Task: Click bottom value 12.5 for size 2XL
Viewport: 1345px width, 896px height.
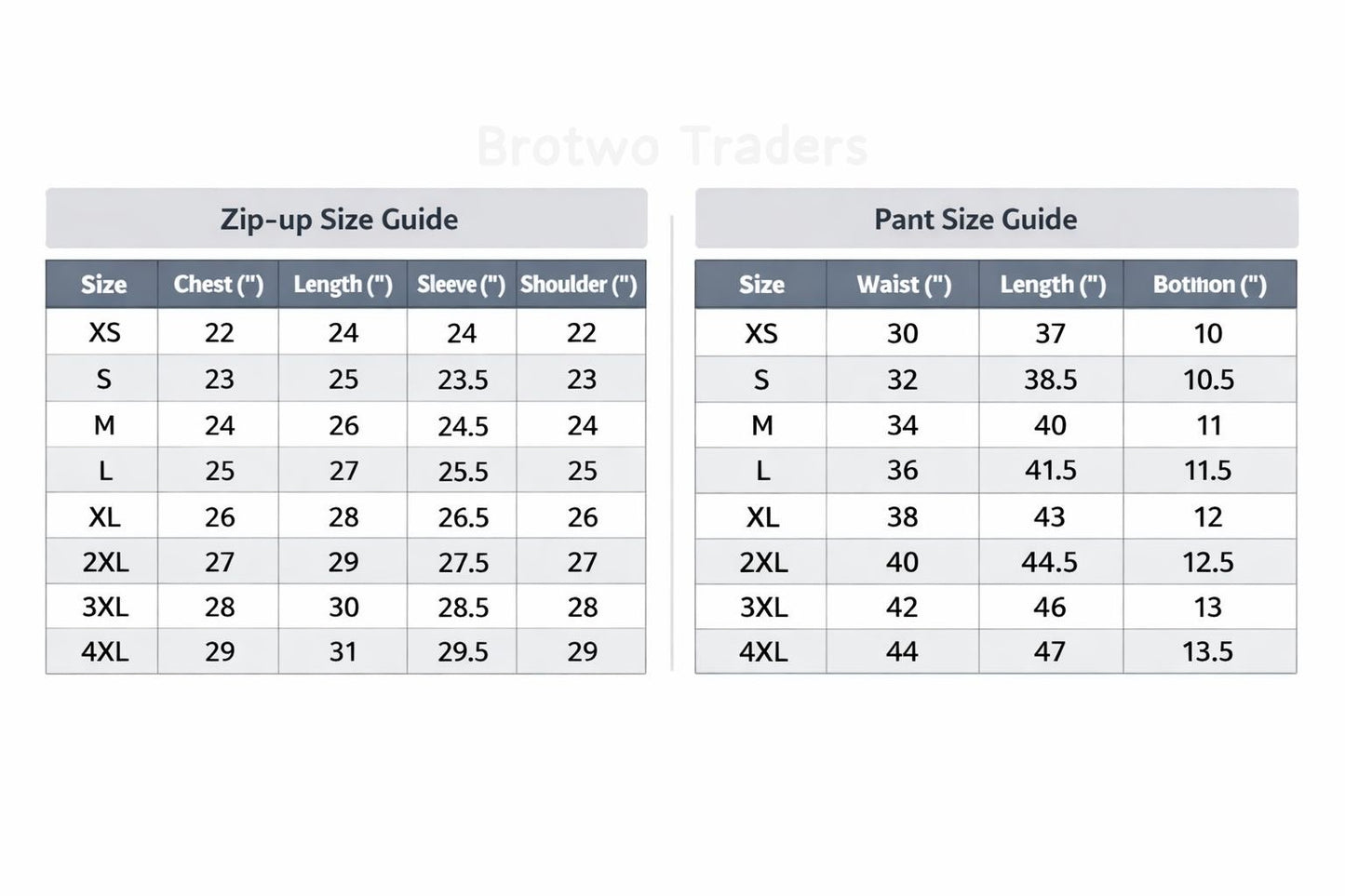Action: click(1207, 562)
